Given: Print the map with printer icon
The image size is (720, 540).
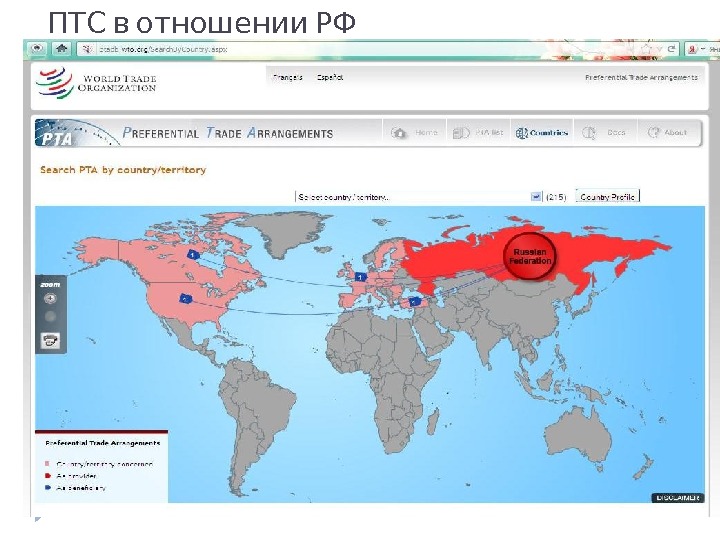Looking at the screenshot, I should coord(51,340).
